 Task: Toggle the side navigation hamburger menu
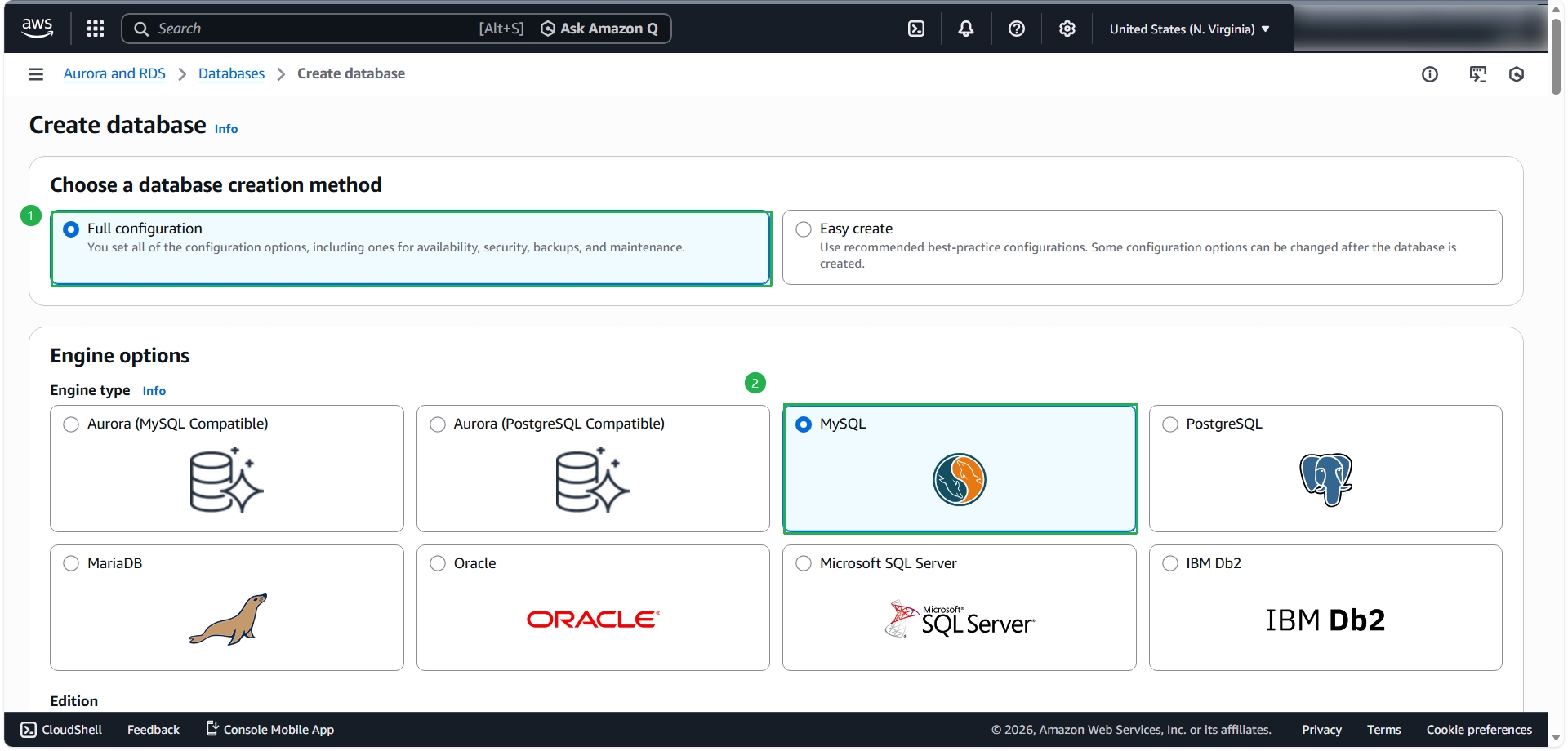tap(36, 74)
